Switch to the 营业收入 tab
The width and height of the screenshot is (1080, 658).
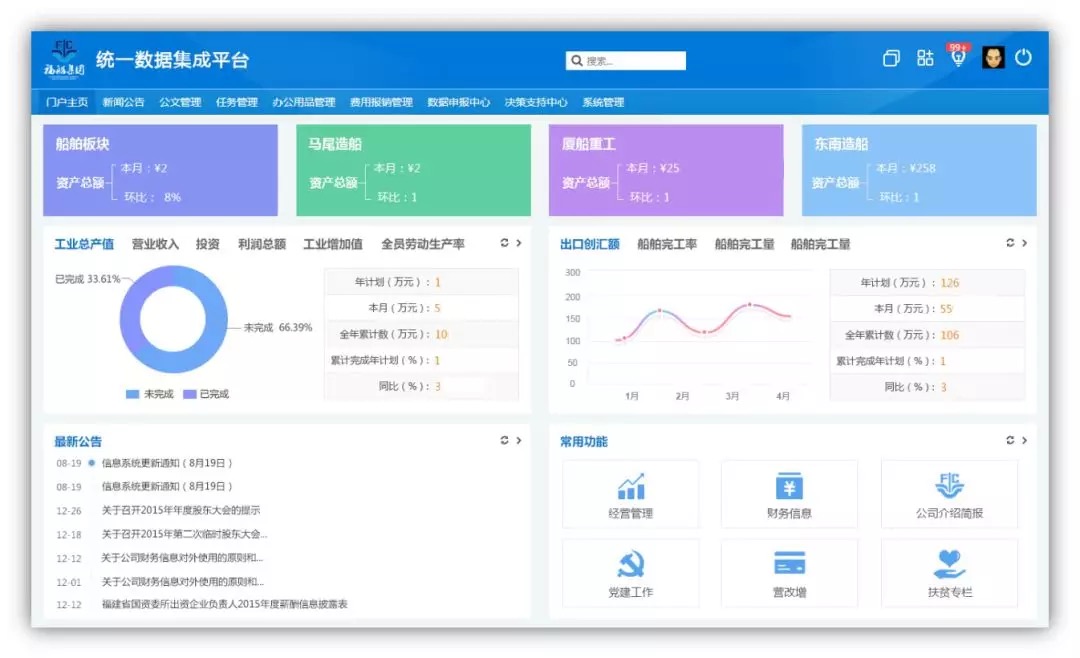point(155,244)
